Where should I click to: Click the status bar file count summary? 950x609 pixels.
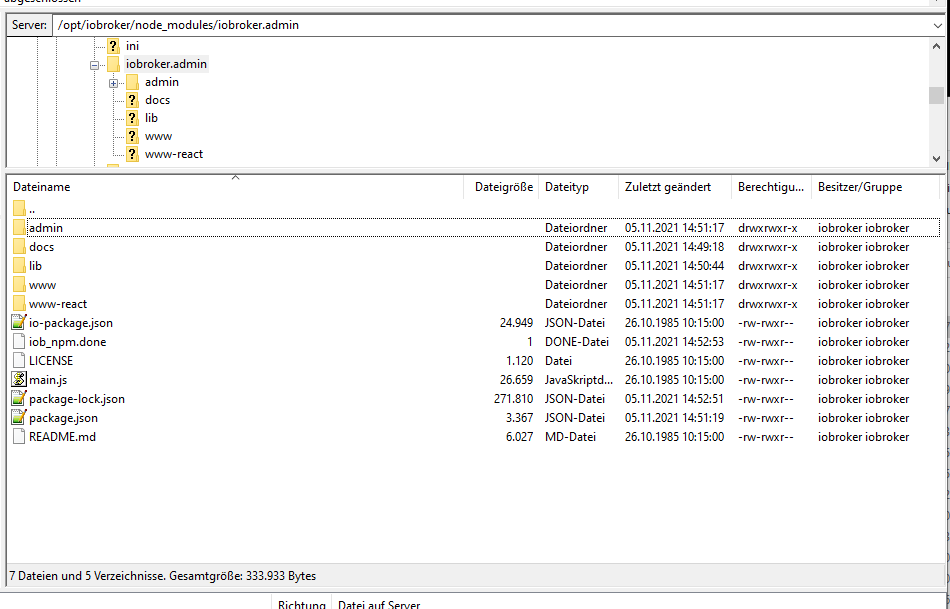(x=162, y=576)
